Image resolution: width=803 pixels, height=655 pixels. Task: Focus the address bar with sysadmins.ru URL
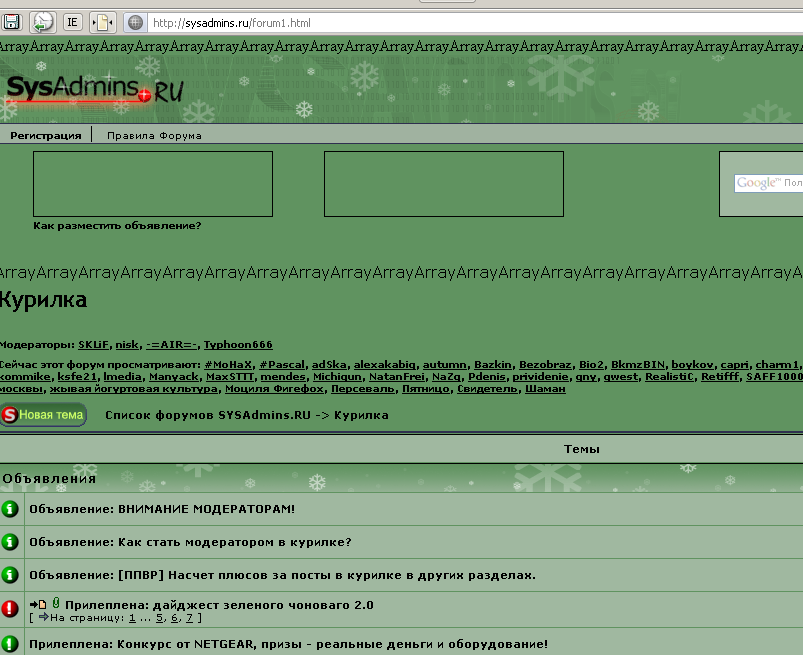tap(476, 23)
